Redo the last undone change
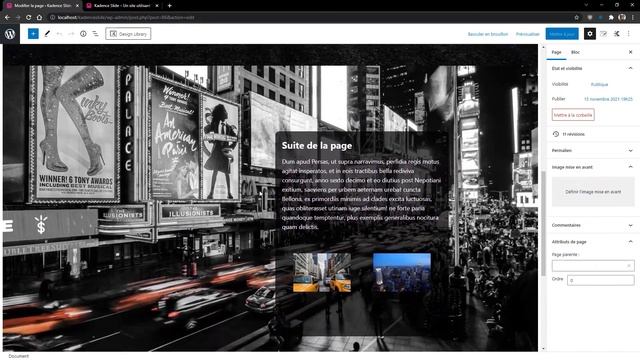 (71, 34)
